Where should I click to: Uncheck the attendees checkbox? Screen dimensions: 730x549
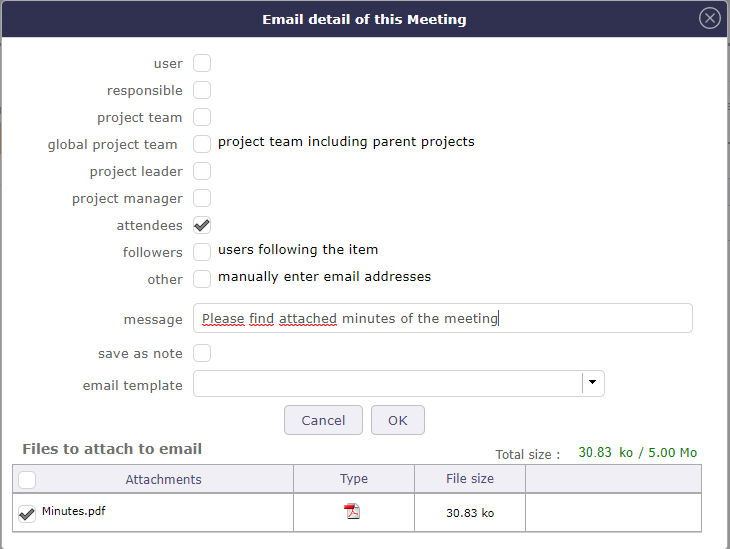click(x=202, y=225)
